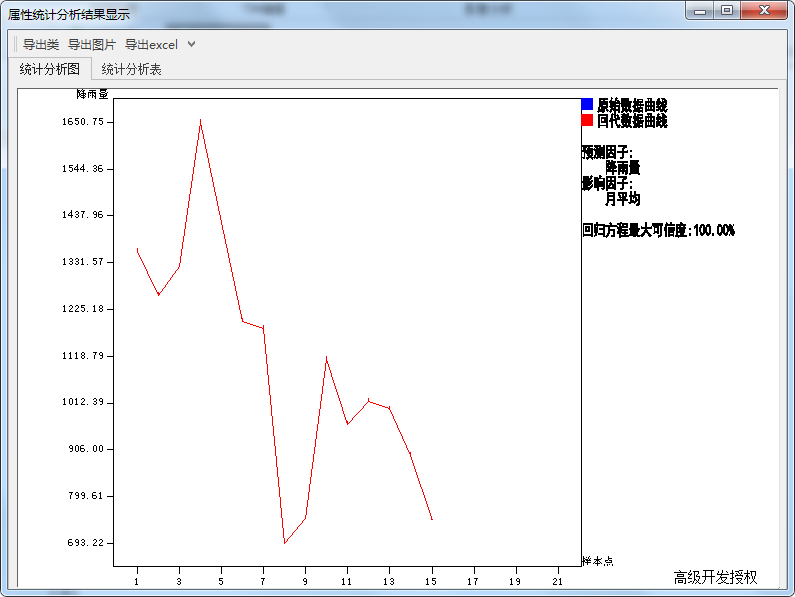795x597 pixels.
Task: Close the 属性统计分析结果显示 window
Action: coord(765,11)
